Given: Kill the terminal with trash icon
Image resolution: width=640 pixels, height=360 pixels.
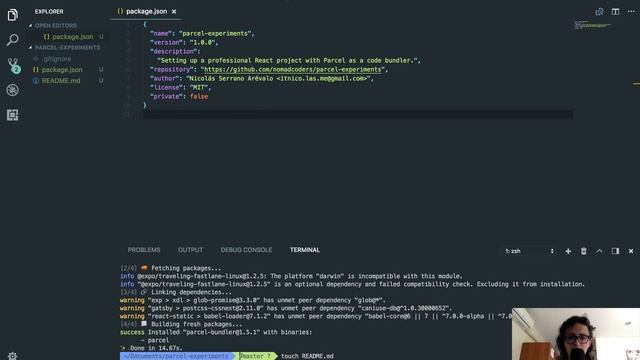Looking at the screenshot, I should point(584,251).
